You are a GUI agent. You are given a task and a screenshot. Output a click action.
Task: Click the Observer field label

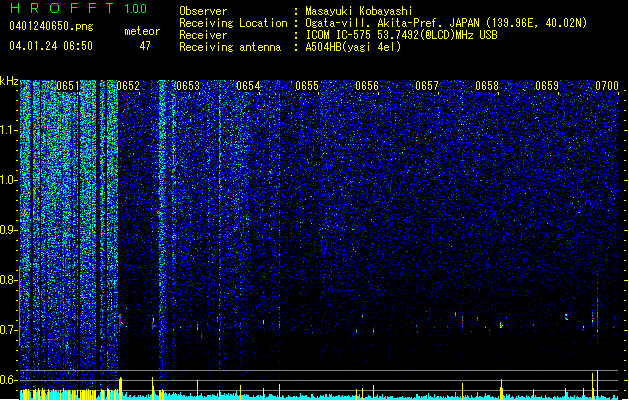coord(203,11)
